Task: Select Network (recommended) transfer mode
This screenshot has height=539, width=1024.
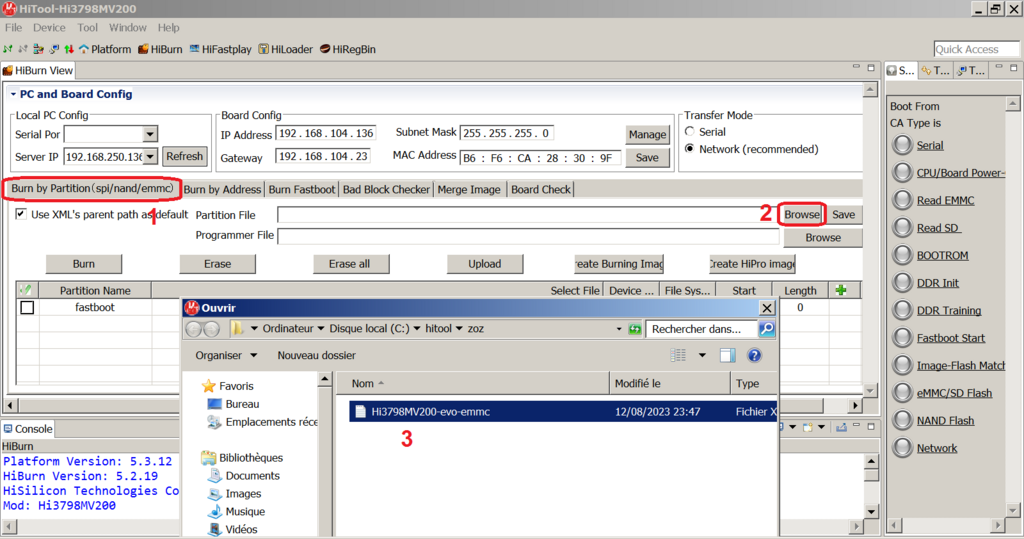Action: coord(690,149)
